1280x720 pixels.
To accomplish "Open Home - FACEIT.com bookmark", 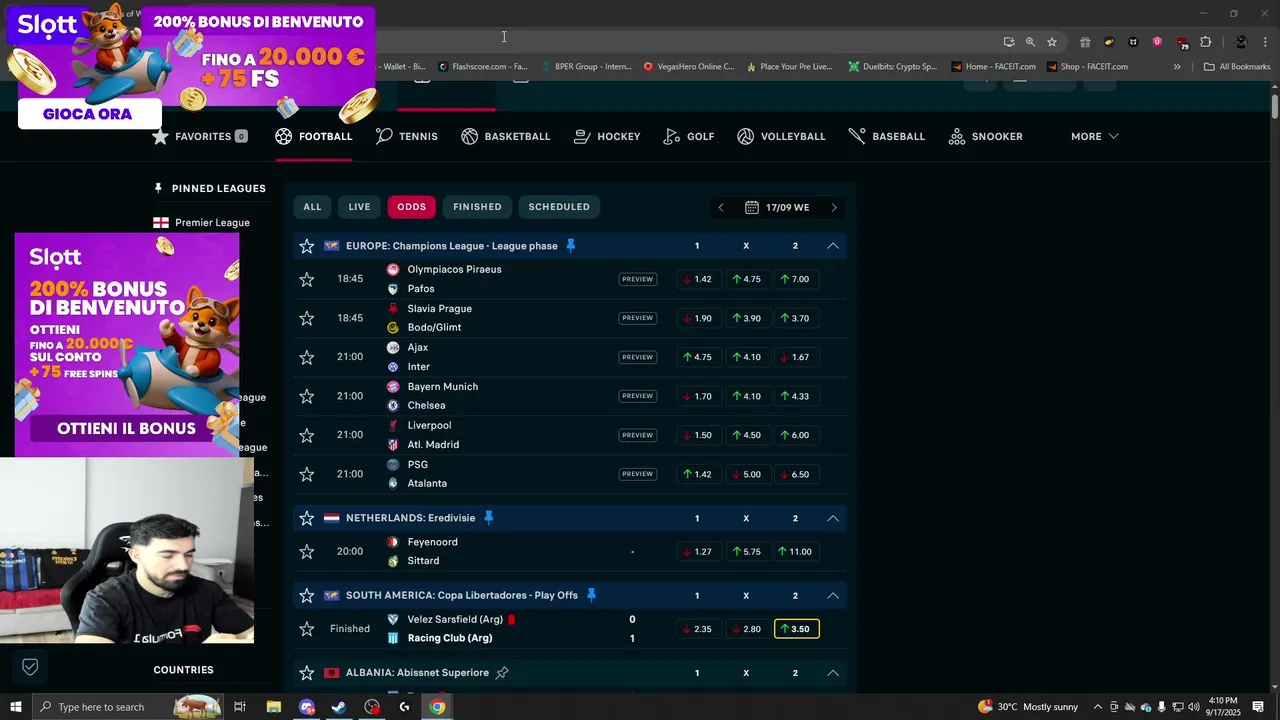I will (994, 67).
